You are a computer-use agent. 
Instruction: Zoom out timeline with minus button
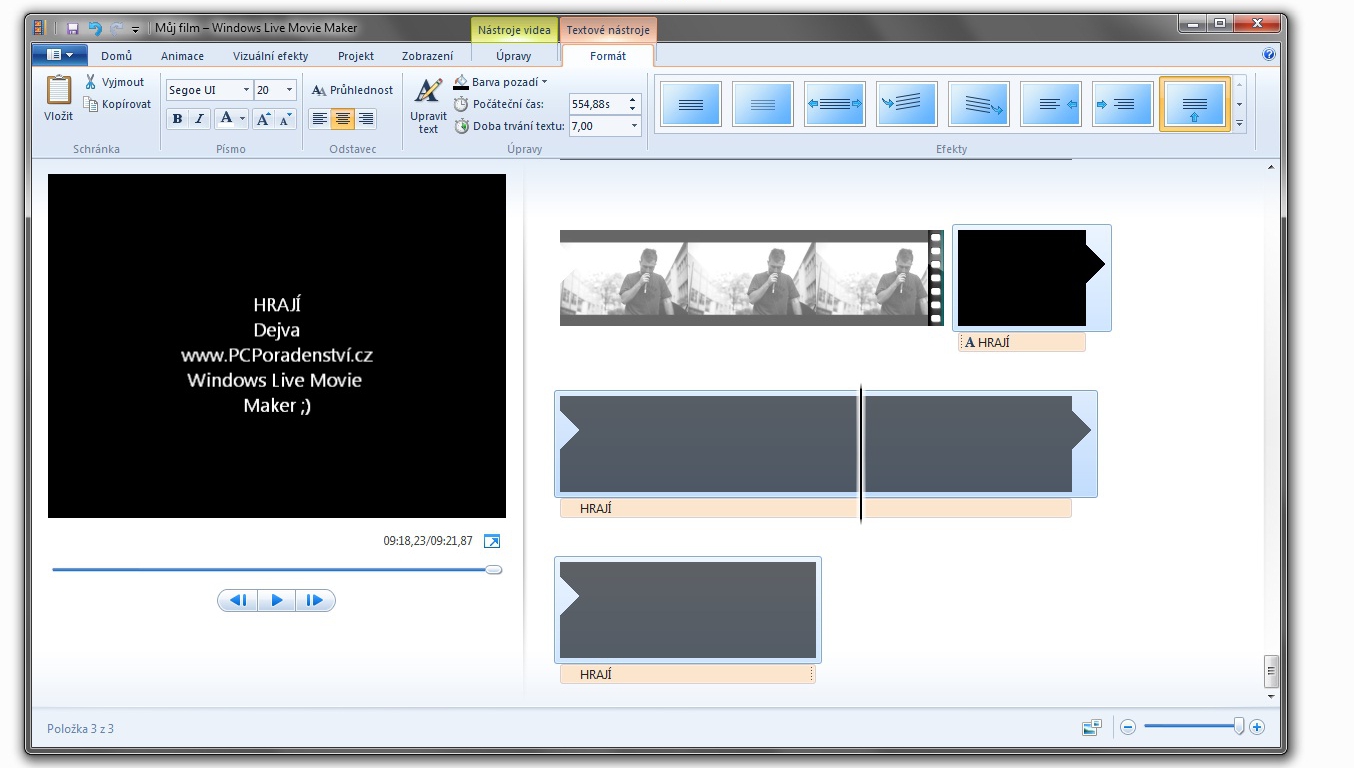click(x=1128, y=728)
